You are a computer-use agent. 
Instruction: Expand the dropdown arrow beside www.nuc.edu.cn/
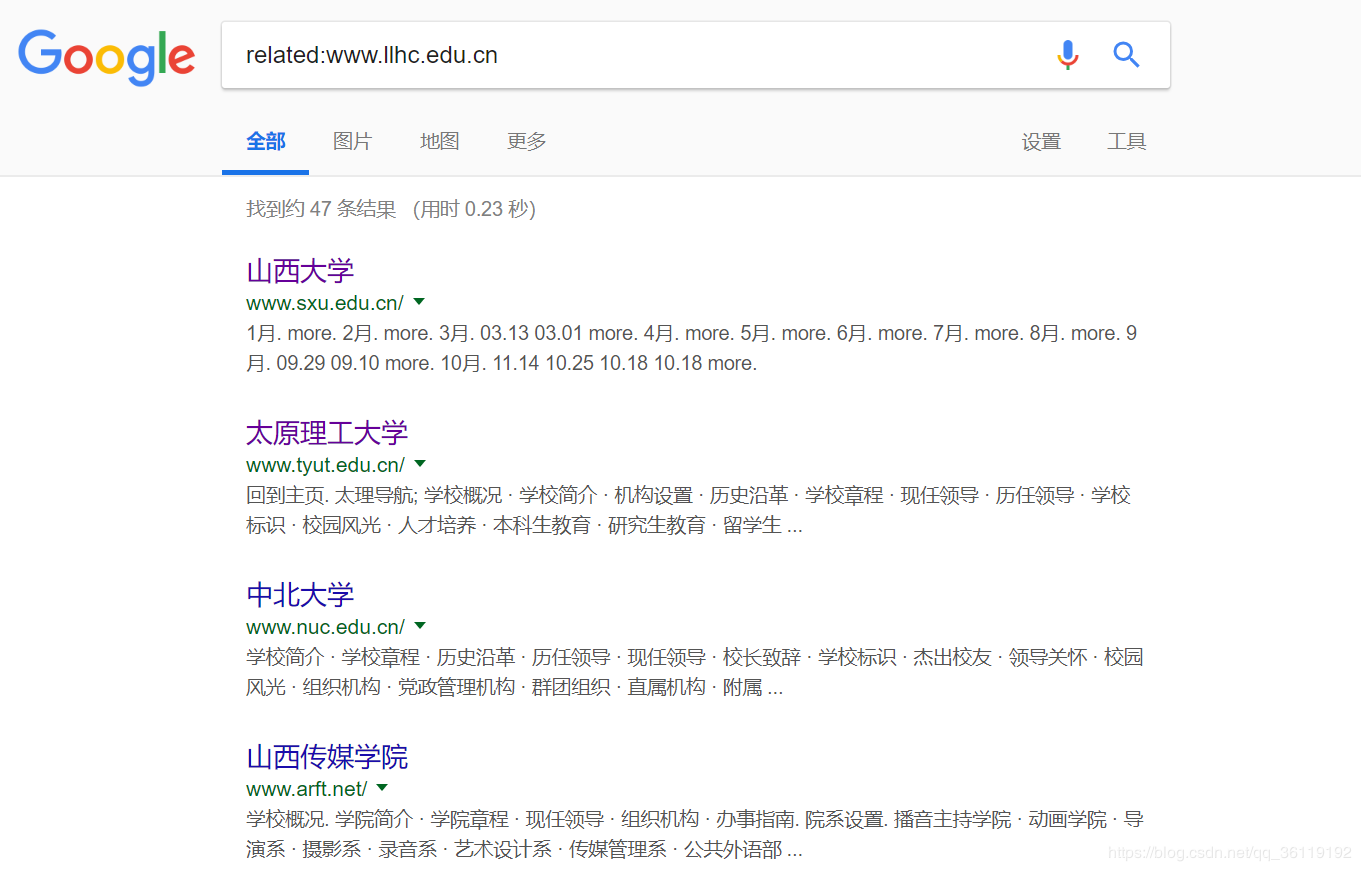[420, 625]
